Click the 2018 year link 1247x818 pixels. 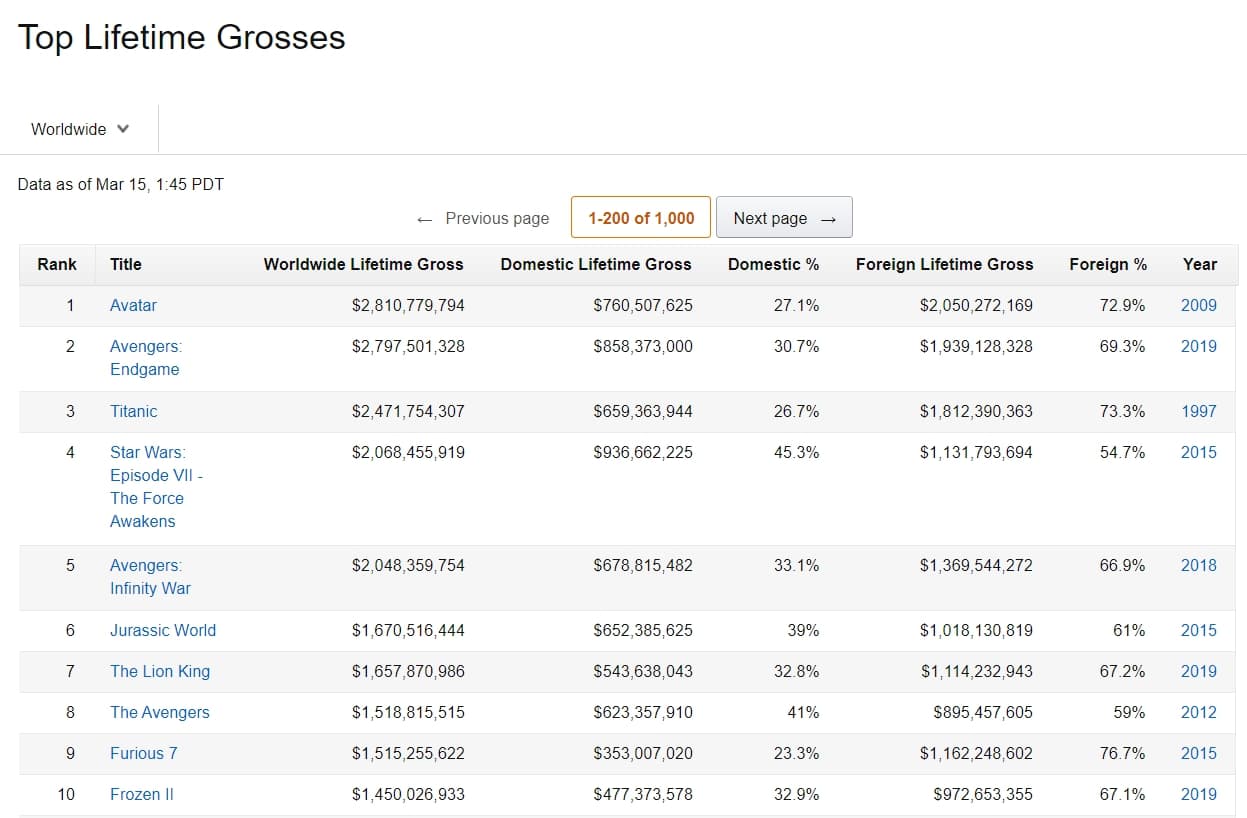(1198, 565)
